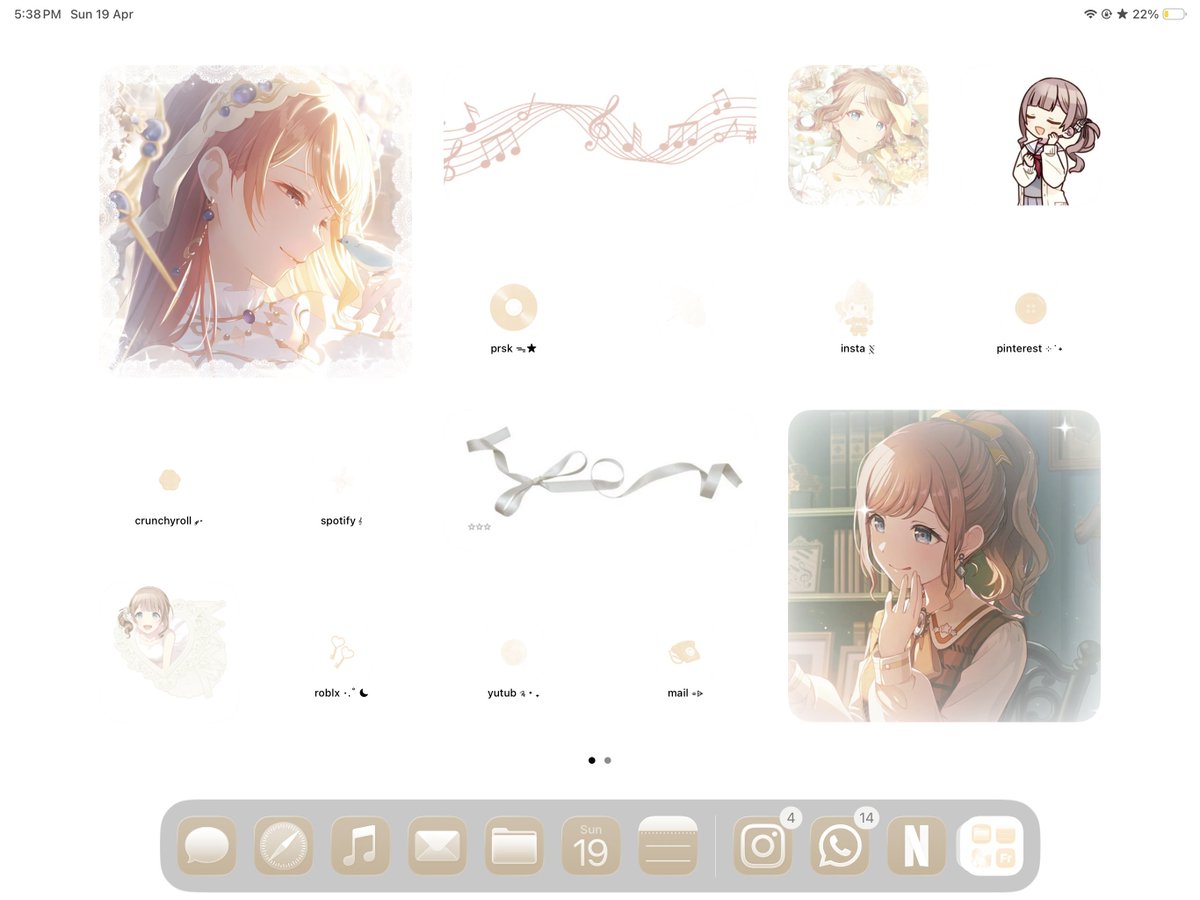Open Calendar showing Sun 19 in dock
Screen dimensions: 1200x900
[591, 846]
